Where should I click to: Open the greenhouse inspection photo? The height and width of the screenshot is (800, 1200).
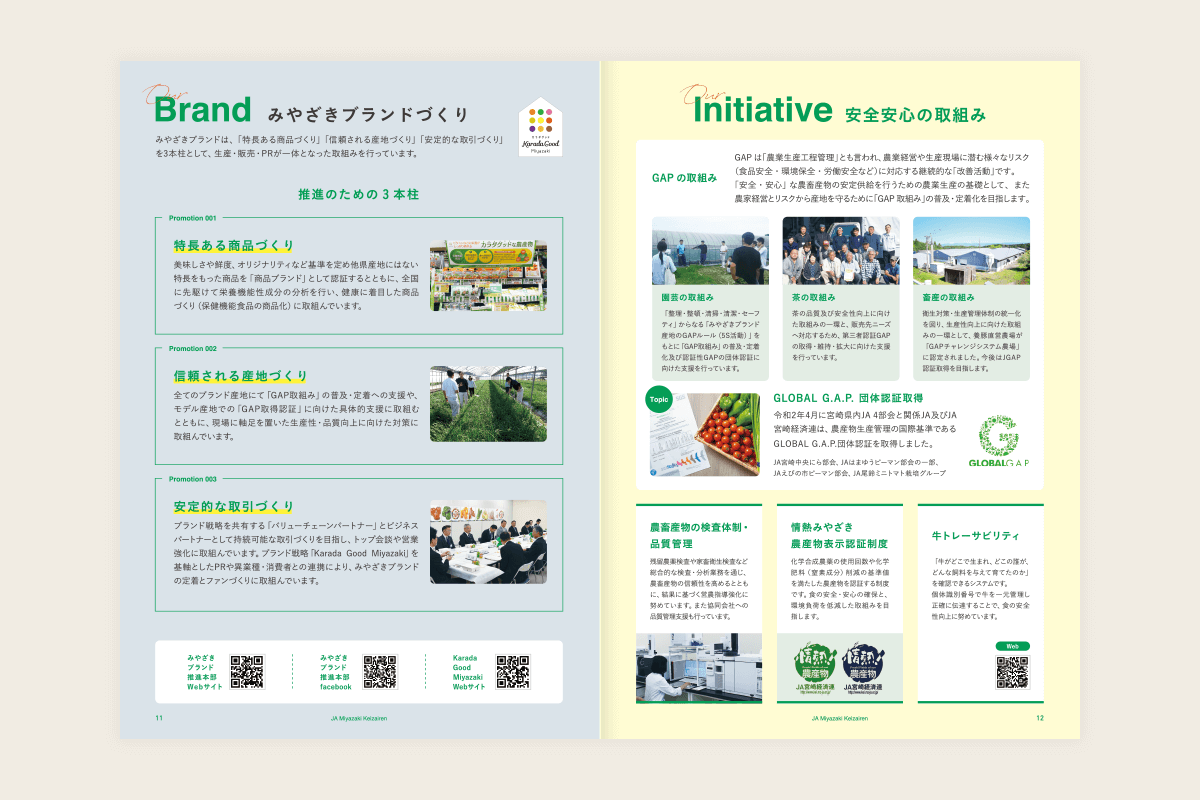click(x=488, y=403)
